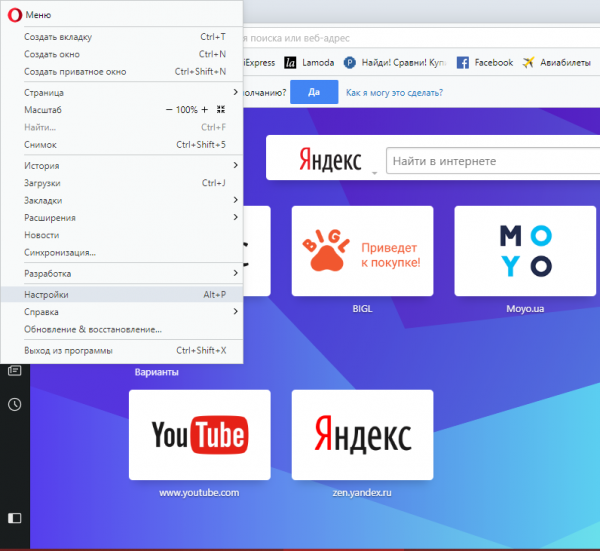
Task: Click the blue P bookmark icon
Action: point(349,62)
